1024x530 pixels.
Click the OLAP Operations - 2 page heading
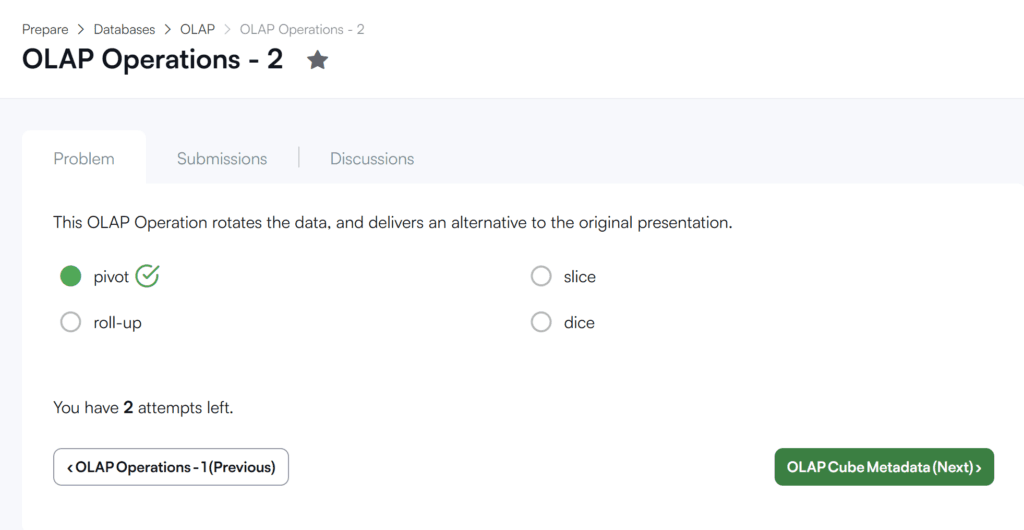(x=153, y=59)
